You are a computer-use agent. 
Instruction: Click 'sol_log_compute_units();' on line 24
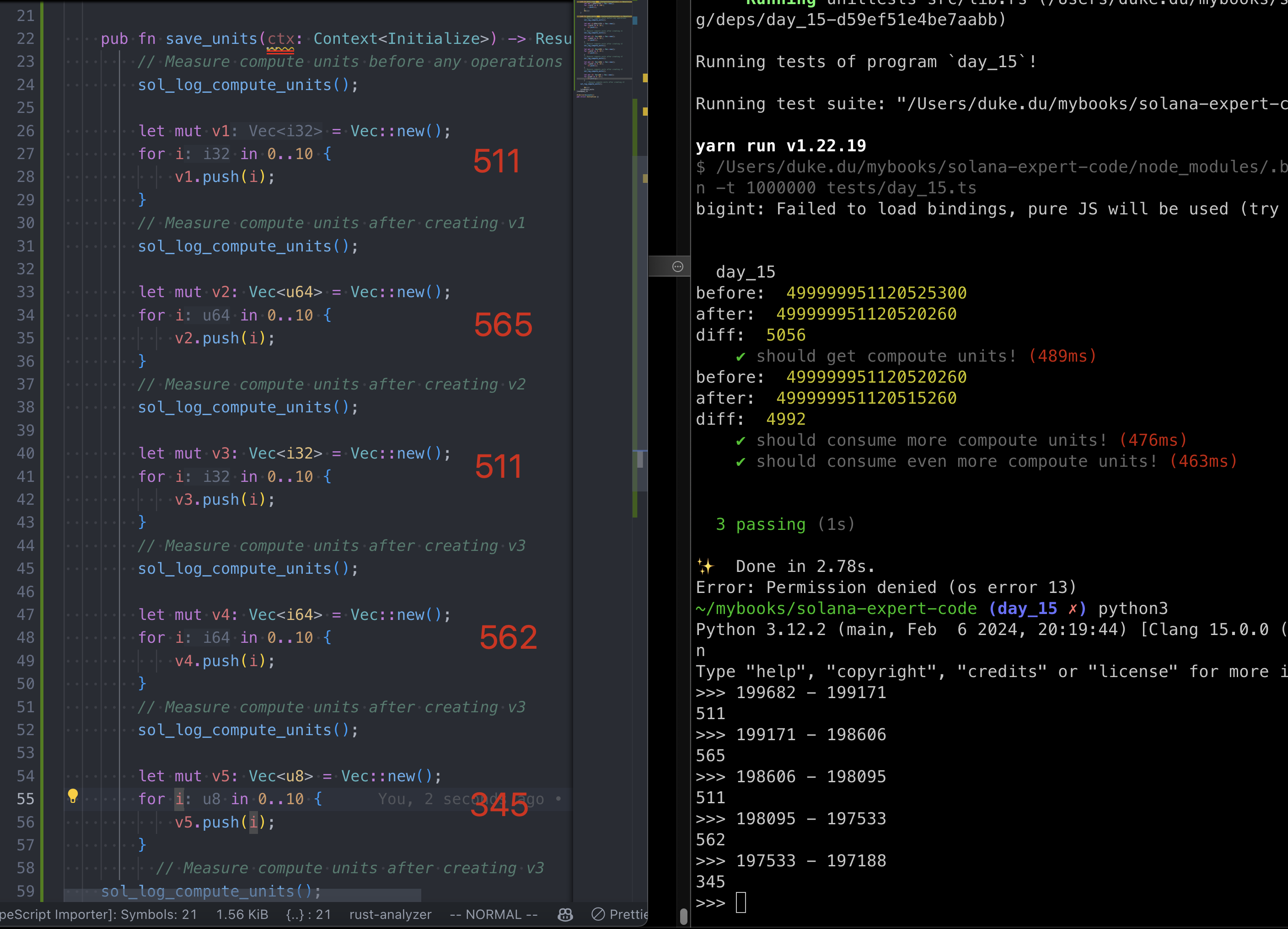(248, 85)
